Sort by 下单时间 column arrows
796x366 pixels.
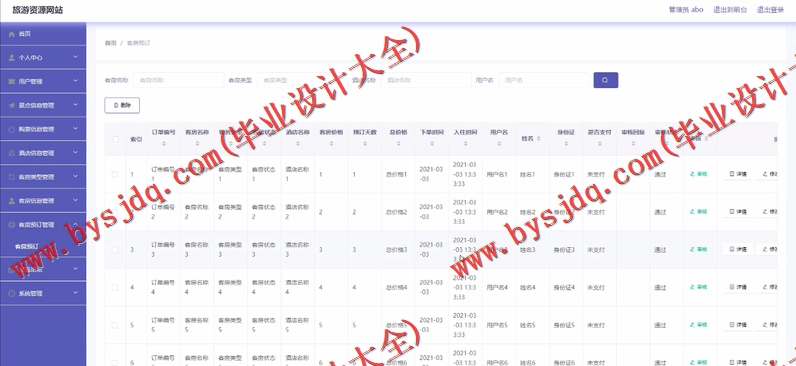point(432,144)
